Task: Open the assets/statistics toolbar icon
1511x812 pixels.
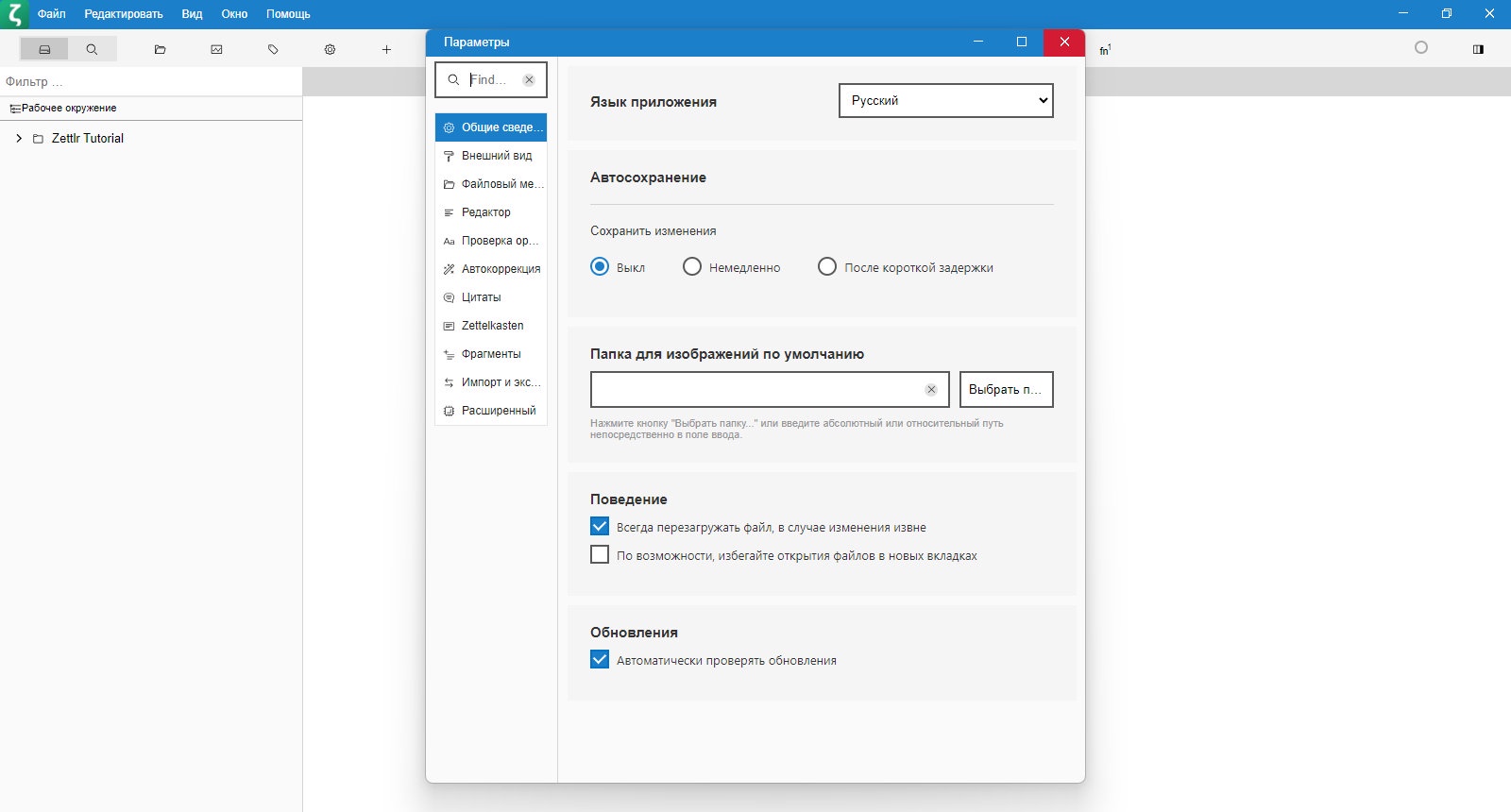Action: [216, 49]
